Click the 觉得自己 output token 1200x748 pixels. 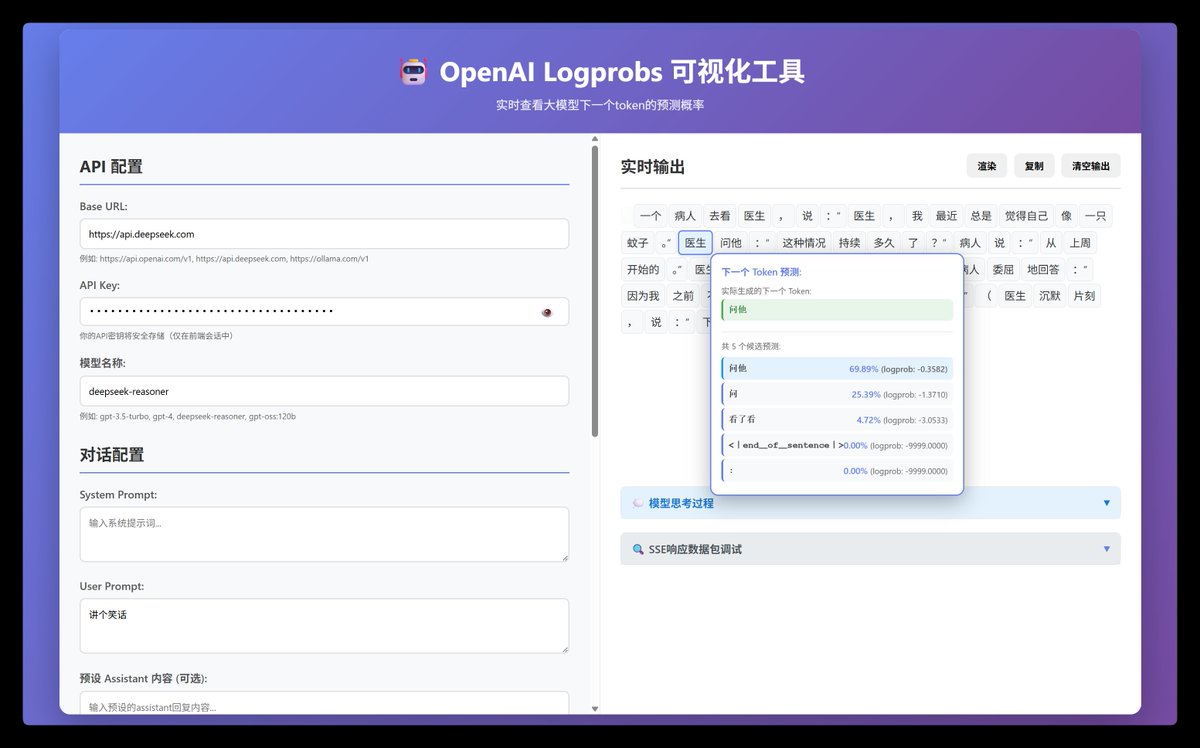pos(1027,216)
